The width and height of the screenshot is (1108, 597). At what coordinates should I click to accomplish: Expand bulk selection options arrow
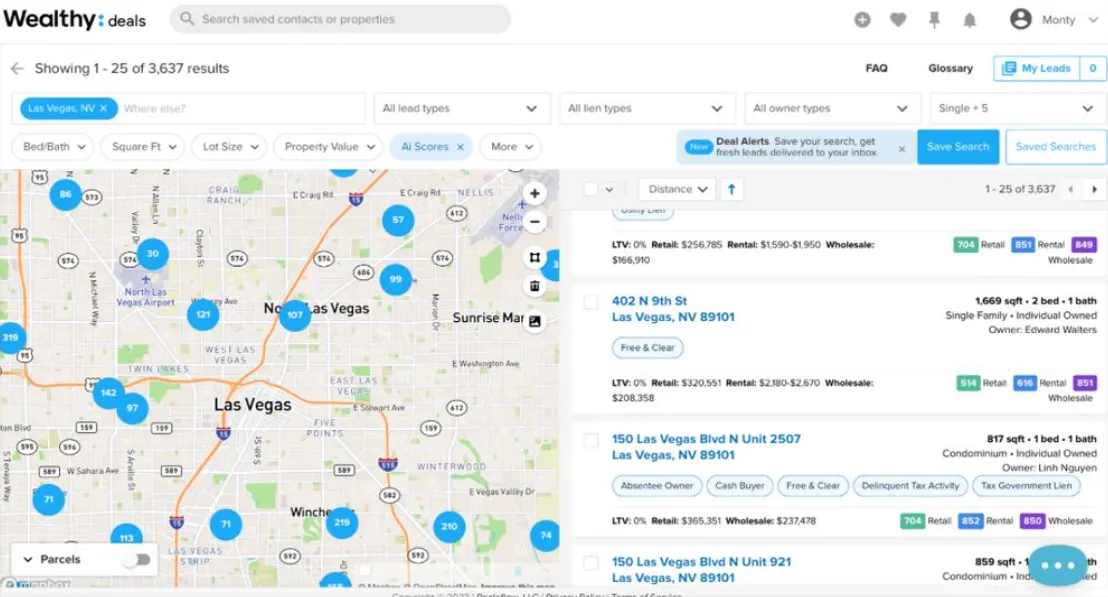point(609,189)
